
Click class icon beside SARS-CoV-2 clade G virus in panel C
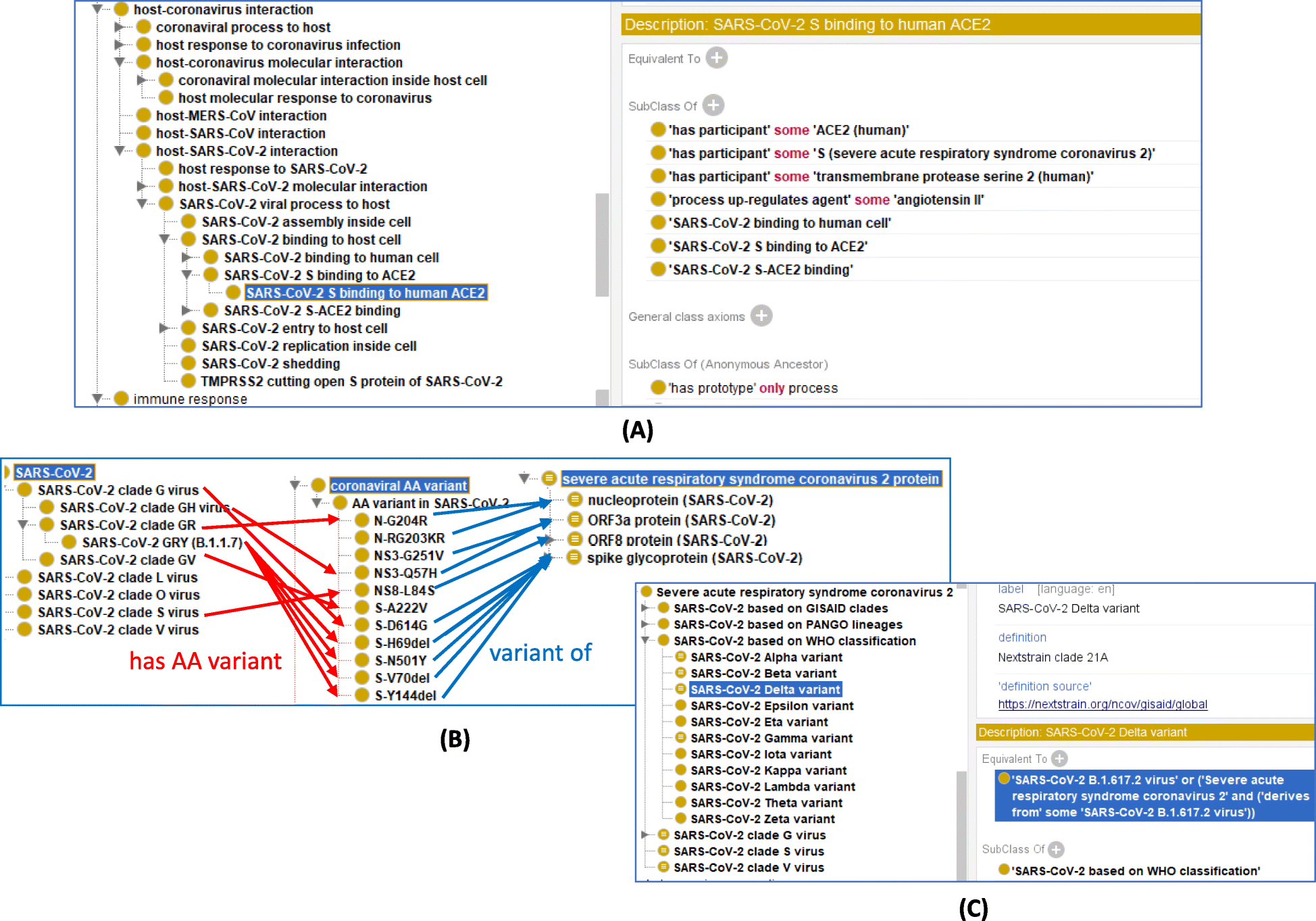pos(663,835)
